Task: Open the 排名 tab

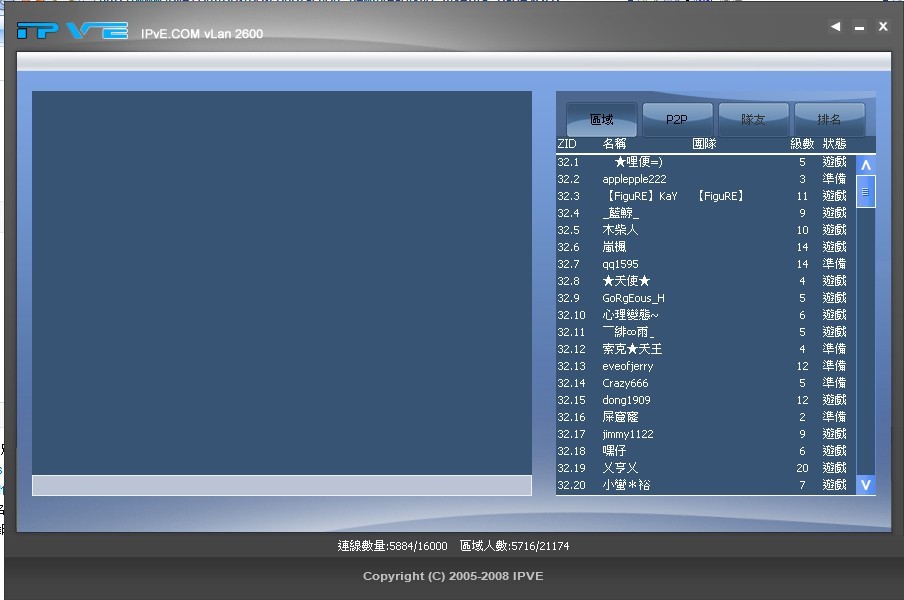Action: pos(829,119)
